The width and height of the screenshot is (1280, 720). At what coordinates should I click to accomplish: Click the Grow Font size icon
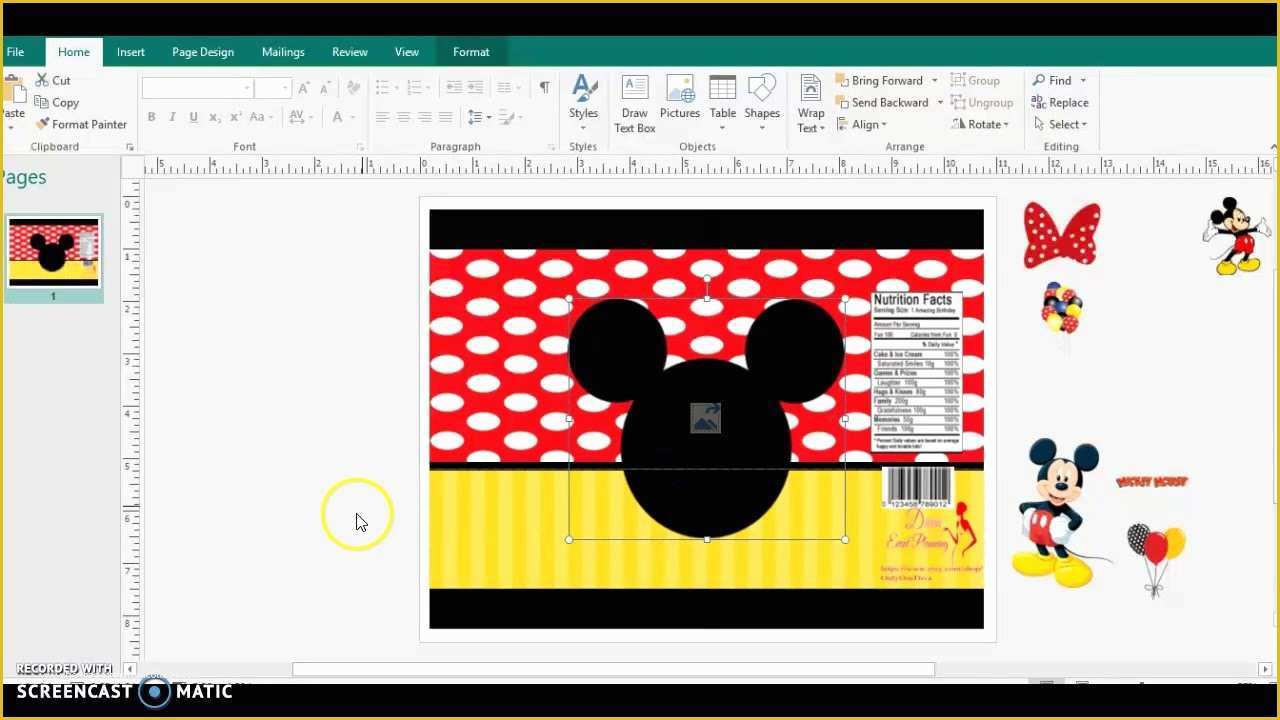304,88
